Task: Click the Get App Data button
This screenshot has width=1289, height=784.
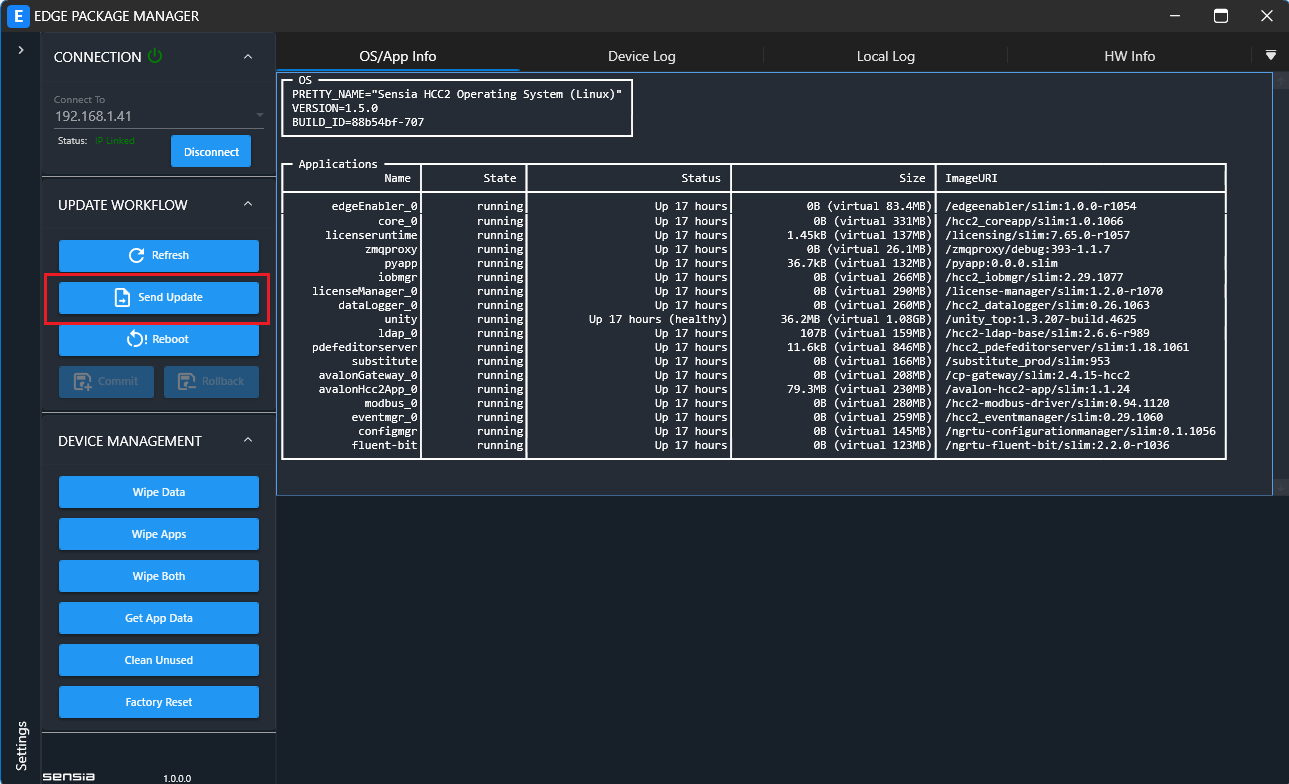Action: click(x=159, y=618)
